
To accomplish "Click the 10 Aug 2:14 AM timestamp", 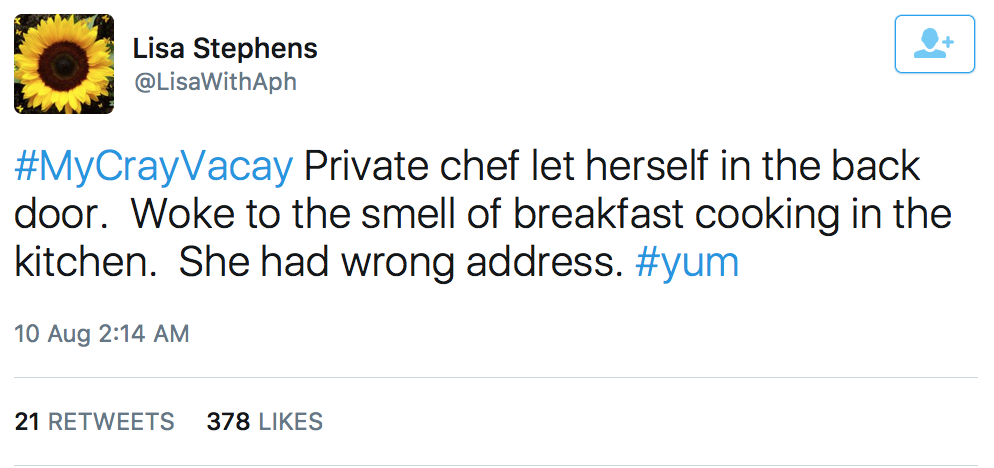I will pos(102,334).
